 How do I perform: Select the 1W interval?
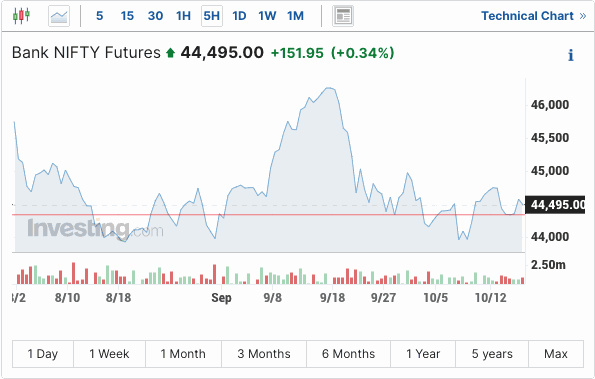pos(267,16)
